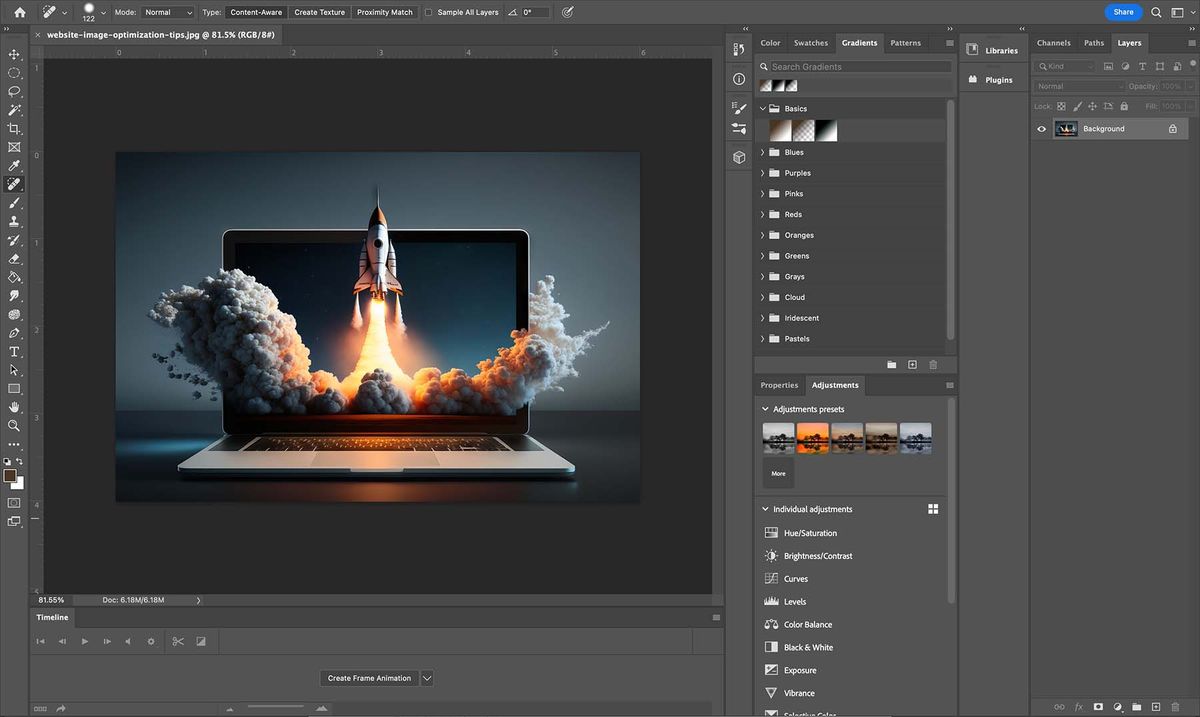The width and height of the screenshot is (1200, 717).
Task: Select the Move tool
Action: (x=14, y=54)
